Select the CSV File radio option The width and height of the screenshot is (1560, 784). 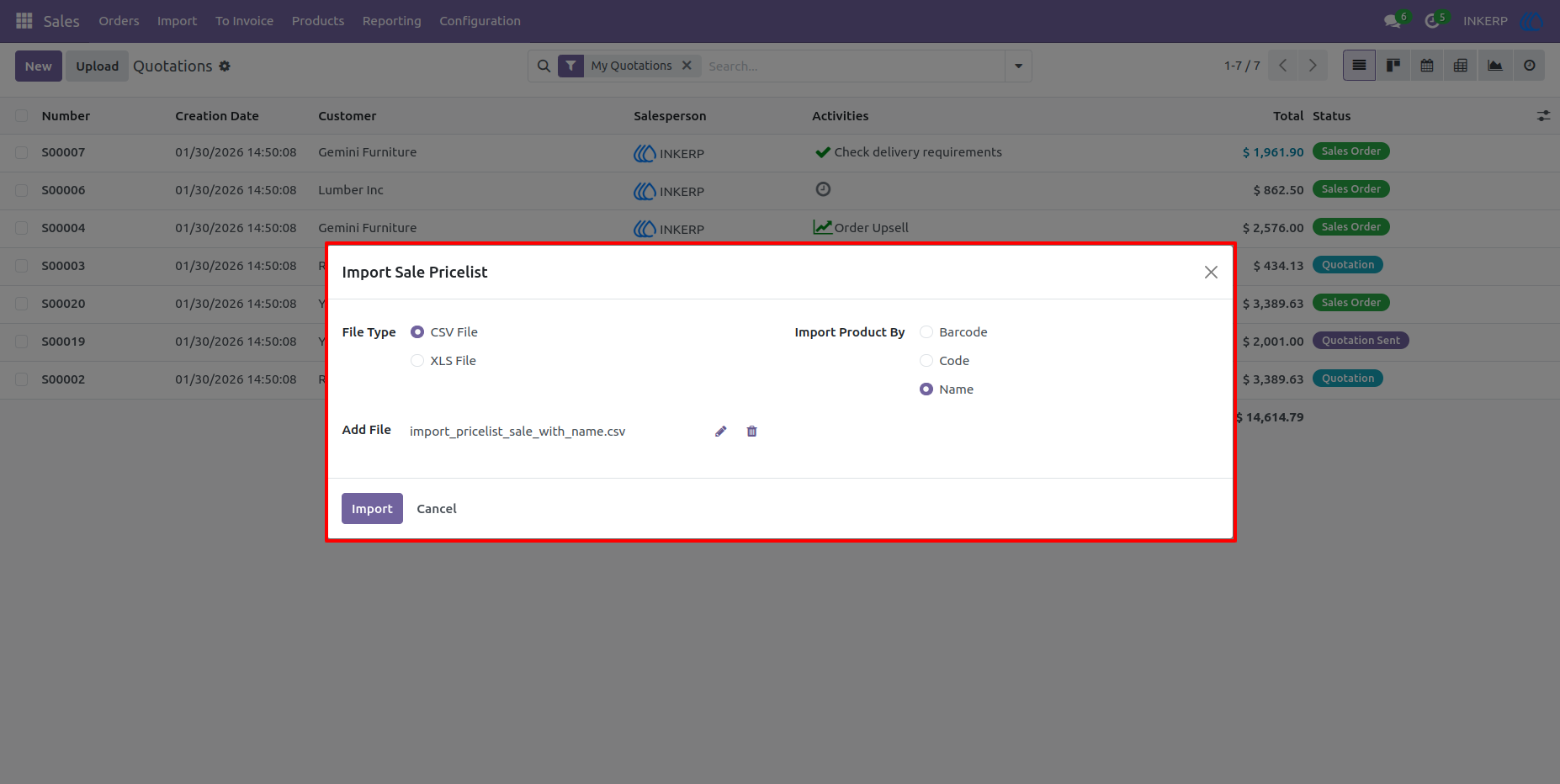(x=417, y=332)
